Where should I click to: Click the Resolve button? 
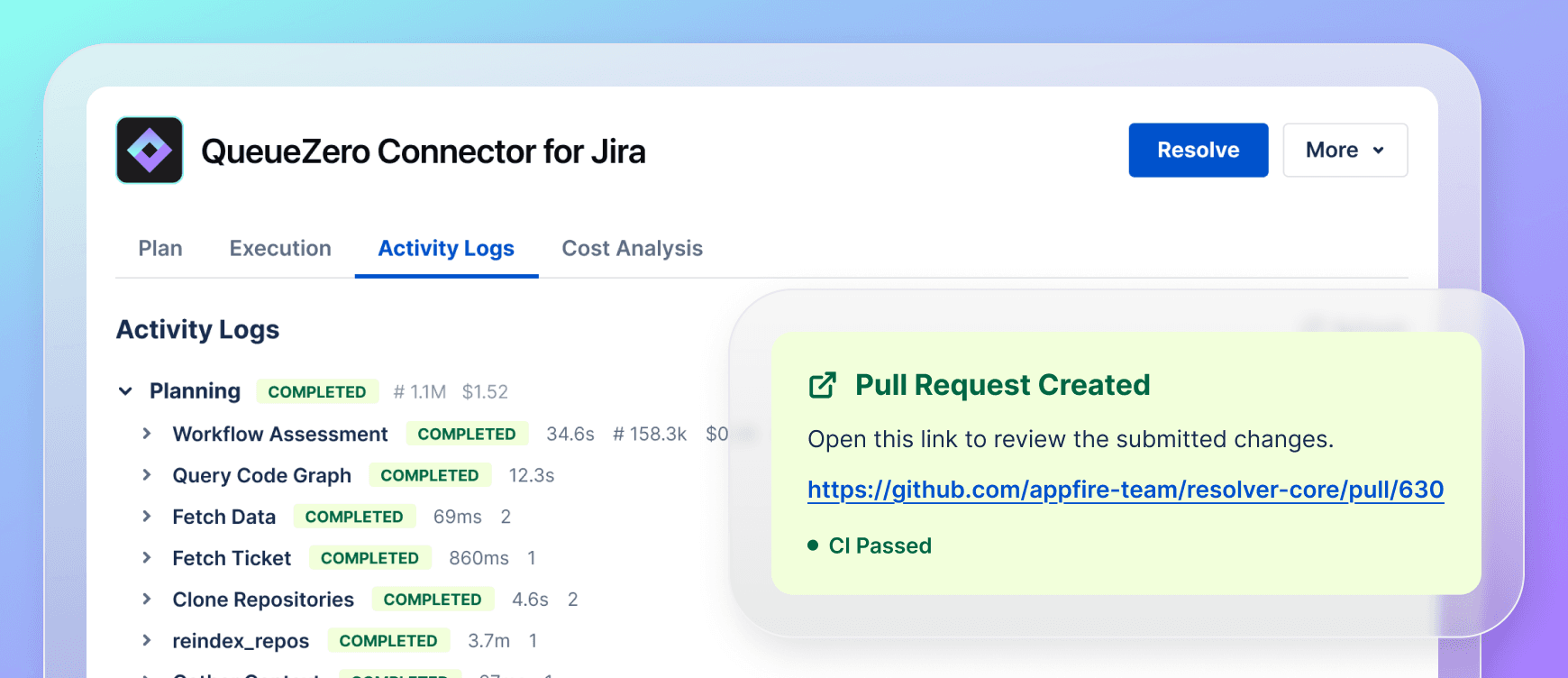pyautogui.click(x=1199, y=150)
